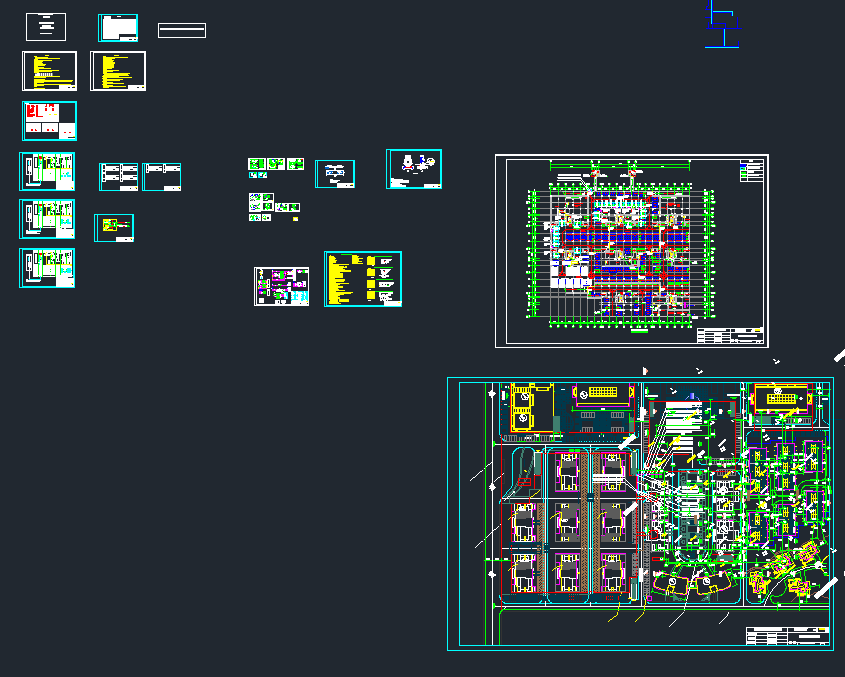Select the large cyan sheet with yellow legend text
The height and width of the screenshot is (677, 845).
[x=363, y=279]
